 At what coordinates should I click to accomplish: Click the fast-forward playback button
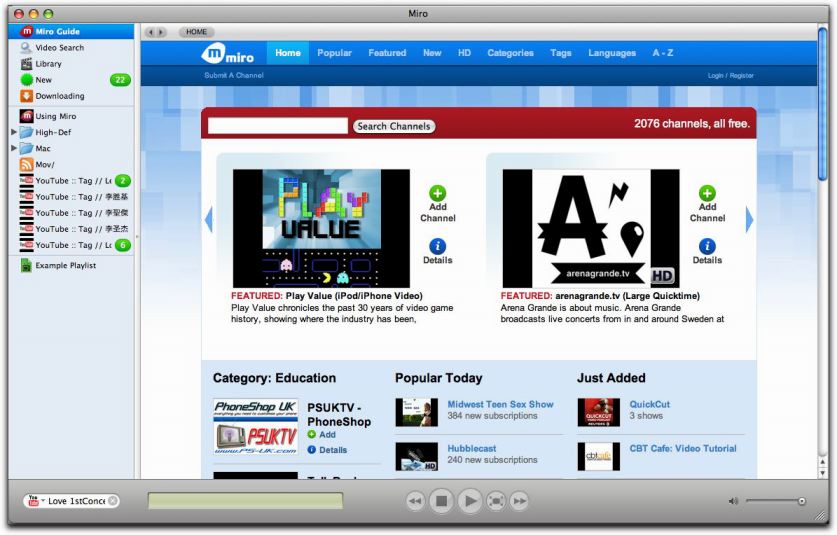pos(519,501)
